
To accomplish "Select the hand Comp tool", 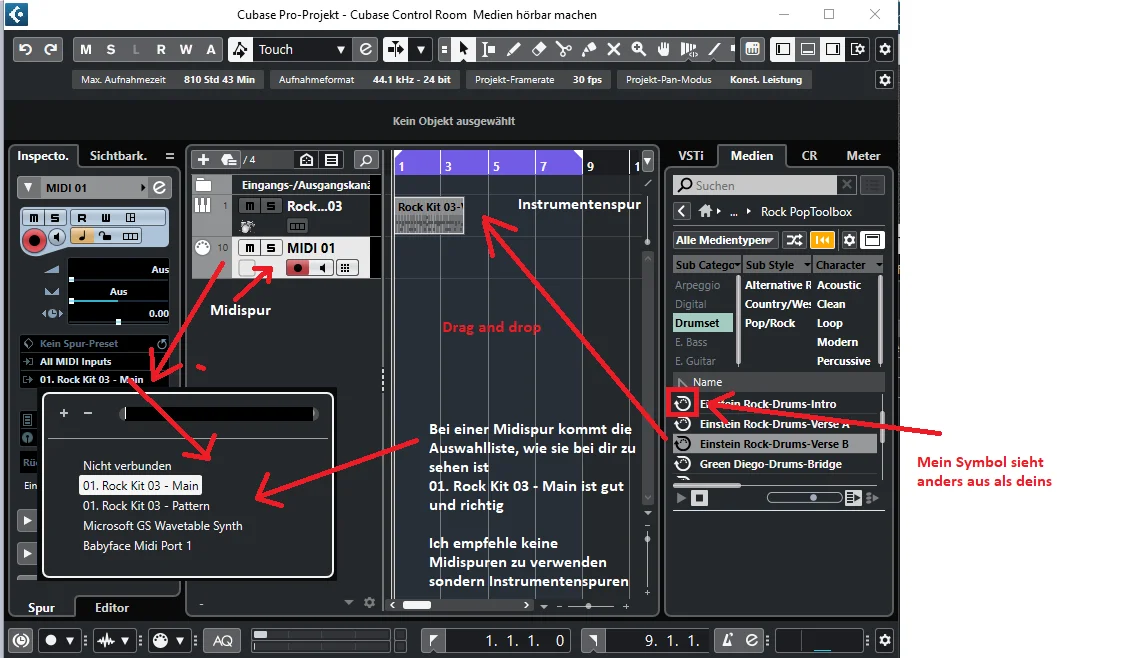I will coord(664,49).
